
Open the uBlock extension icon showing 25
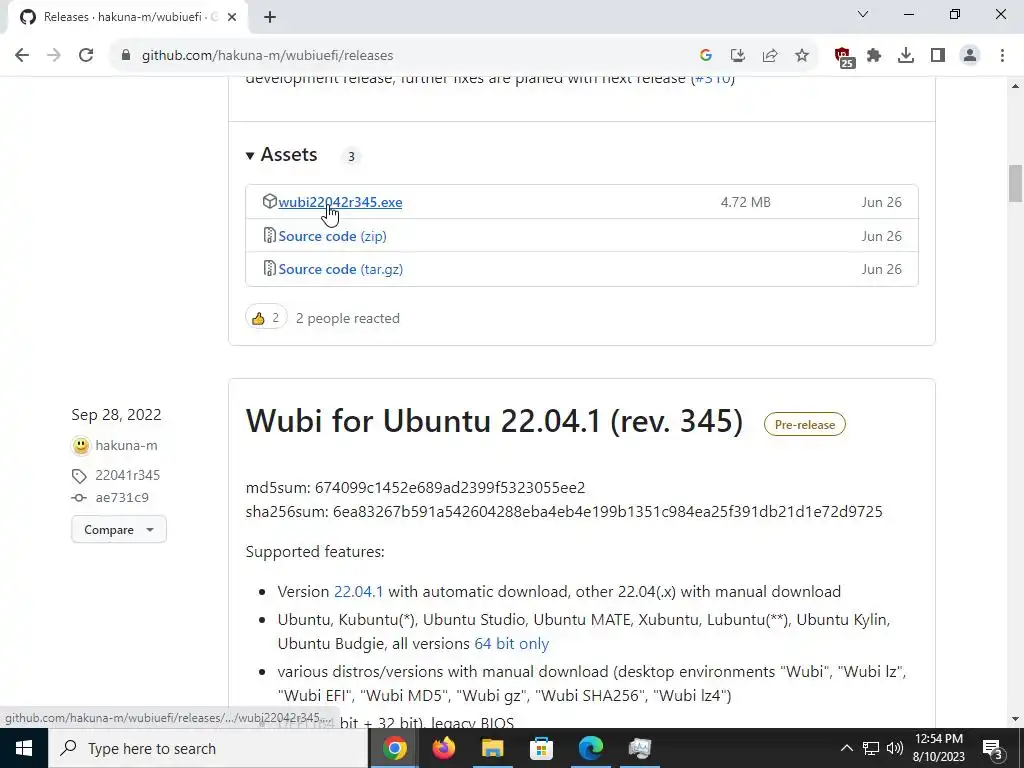coord(844,57)
